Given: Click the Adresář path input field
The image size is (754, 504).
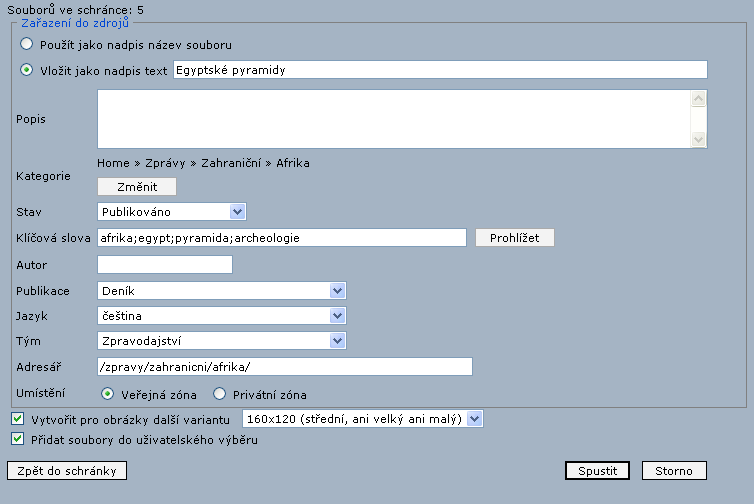Looking at the screenshot, I should (284, 366).
